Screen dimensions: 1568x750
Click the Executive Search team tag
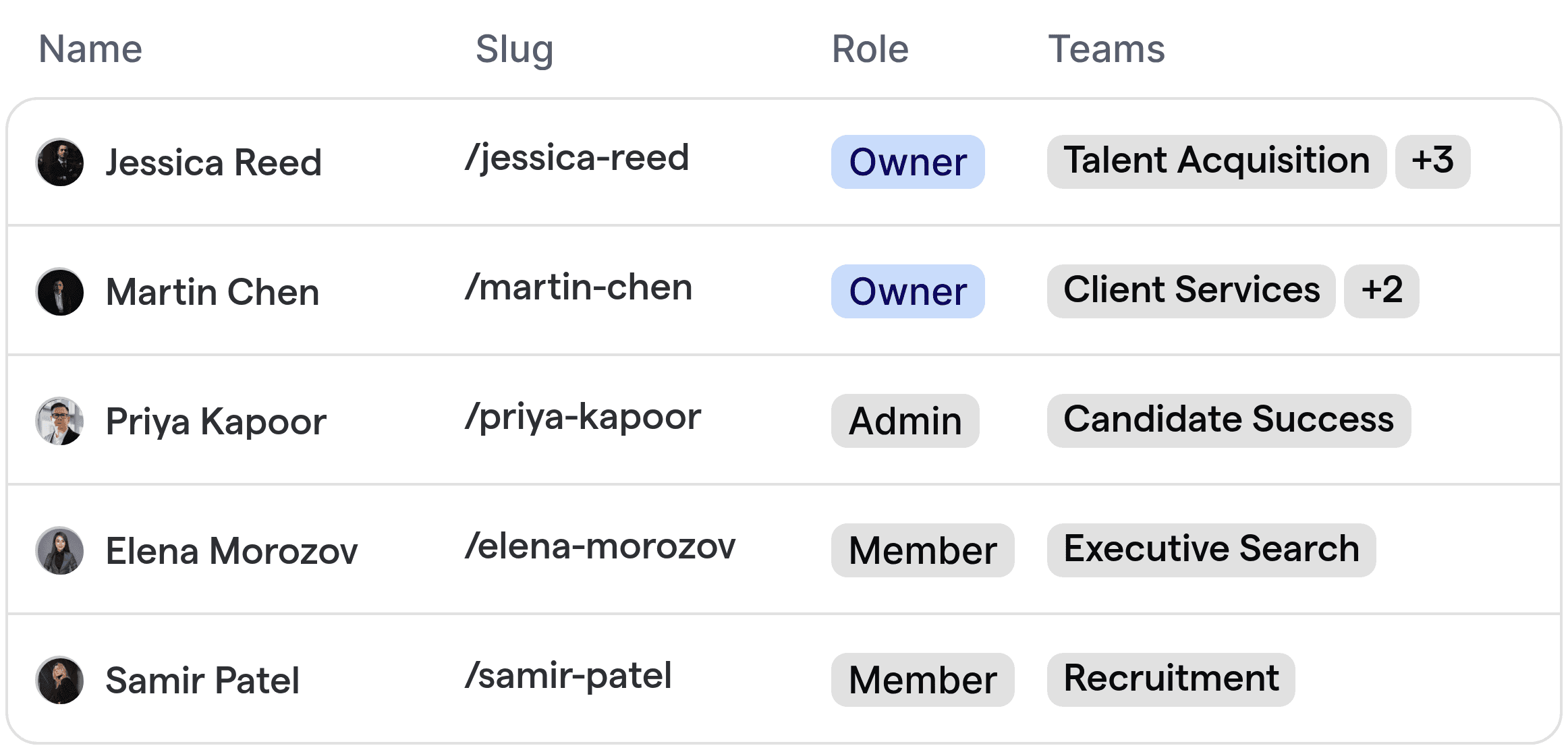[1211, 550]
